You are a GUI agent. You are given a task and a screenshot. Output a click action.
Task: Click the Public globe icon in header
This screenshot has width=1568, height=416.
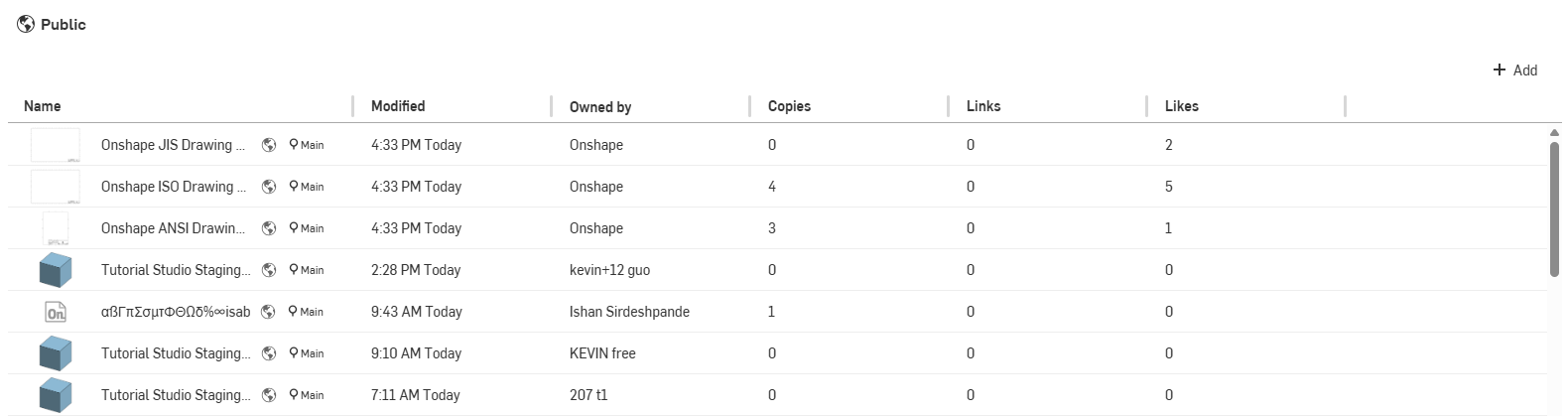26,25
